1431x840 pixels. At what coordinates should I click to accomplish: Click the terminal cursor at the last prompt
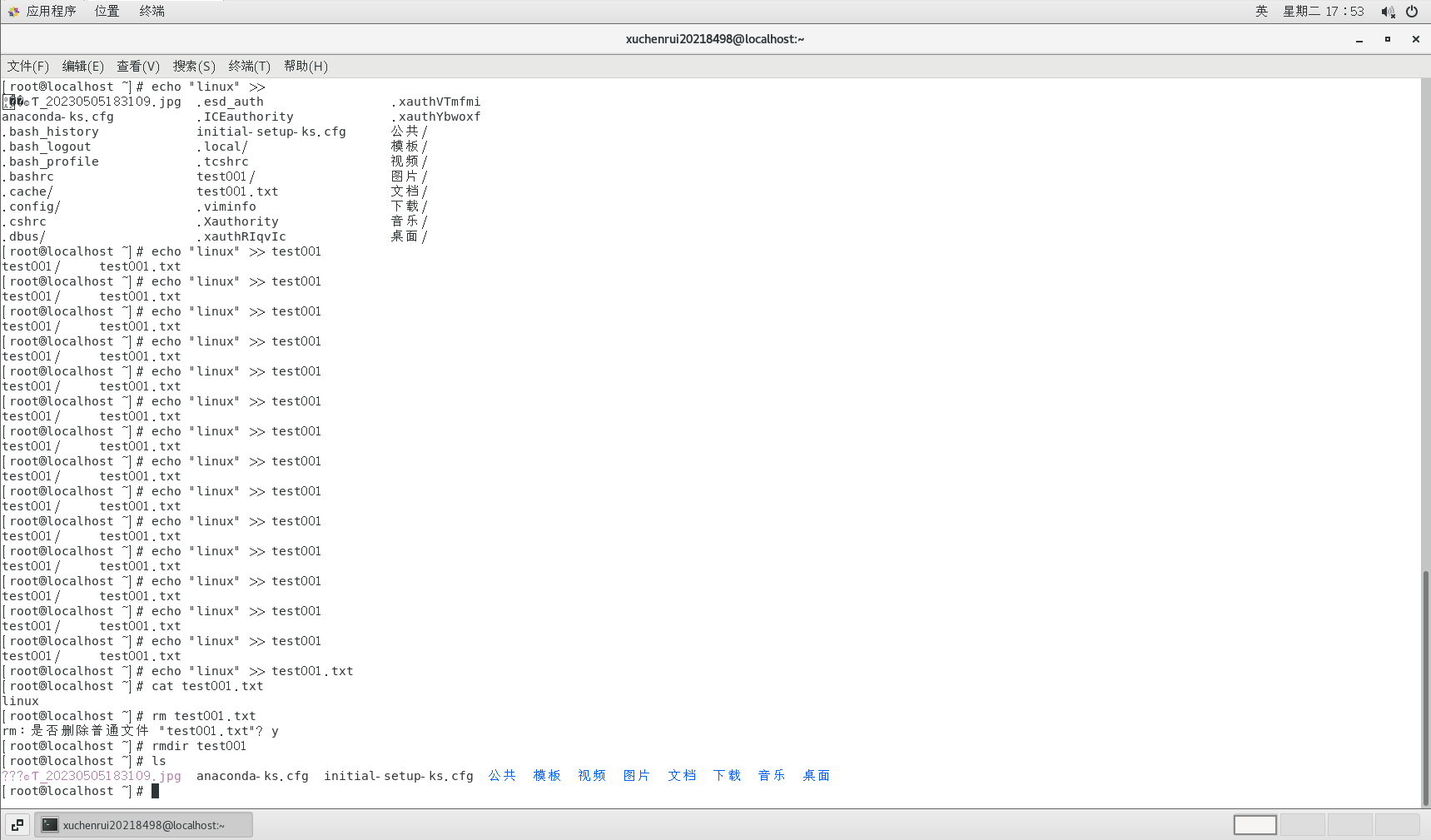point(155,791)
